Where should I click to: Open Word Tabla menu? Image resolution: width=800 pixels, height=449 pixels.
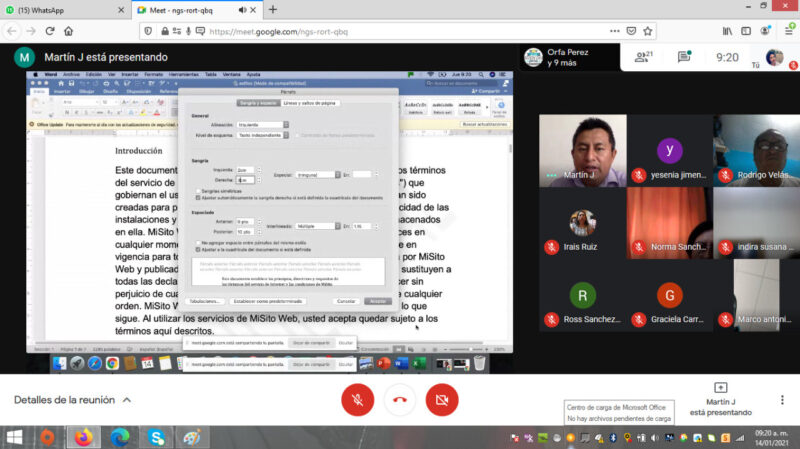pos(211,74)
